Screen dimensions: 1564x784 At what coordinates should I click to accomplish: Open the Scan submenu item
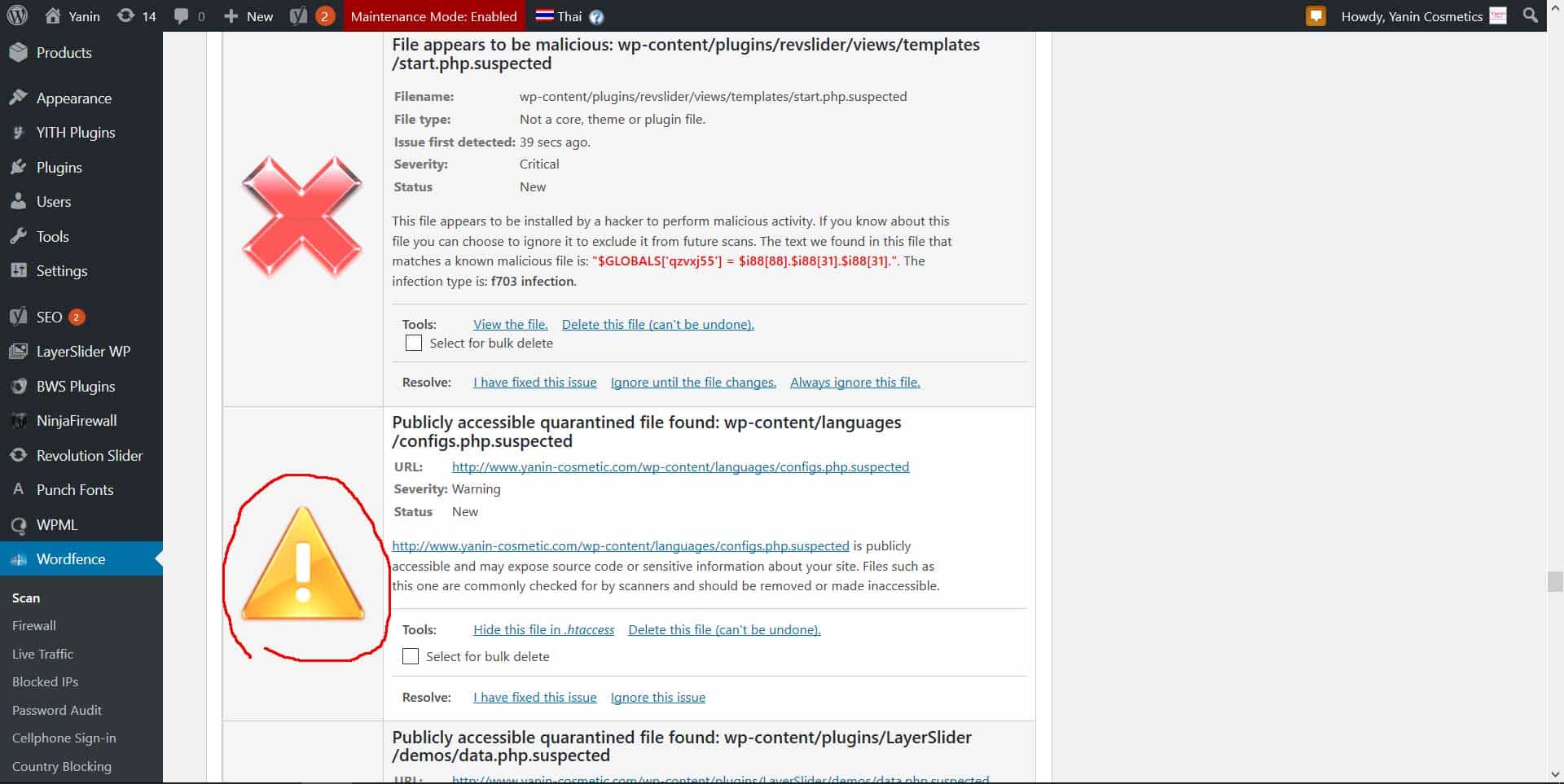pos(26,598)
